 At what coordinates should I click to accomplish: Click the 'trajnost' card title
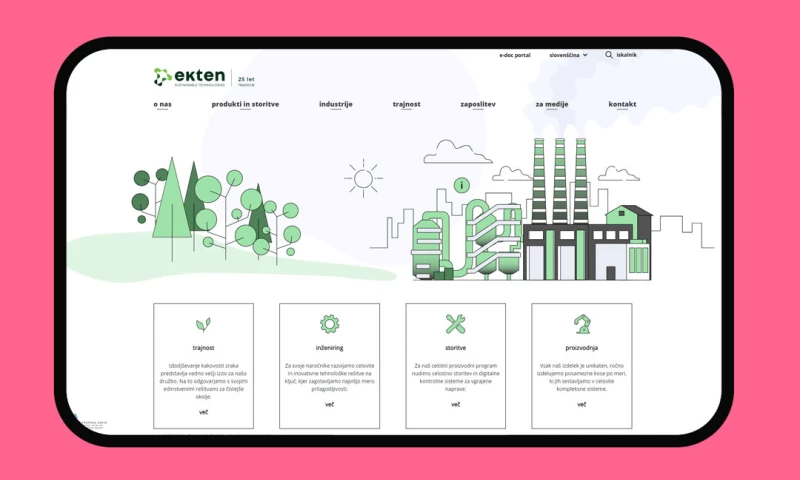(203, 348)
